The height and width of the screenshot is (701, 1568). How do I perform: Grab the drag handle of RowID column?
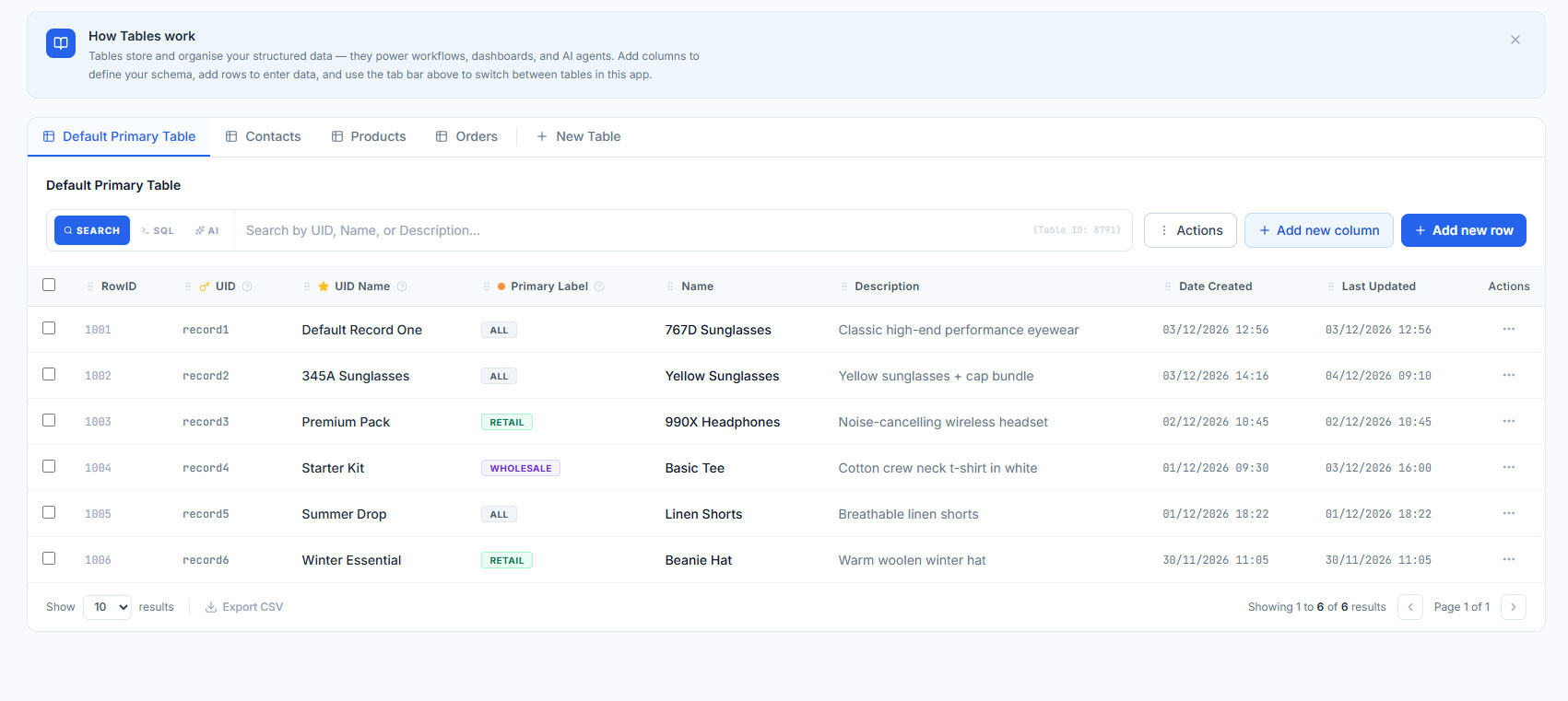click(x=89, y=286)
